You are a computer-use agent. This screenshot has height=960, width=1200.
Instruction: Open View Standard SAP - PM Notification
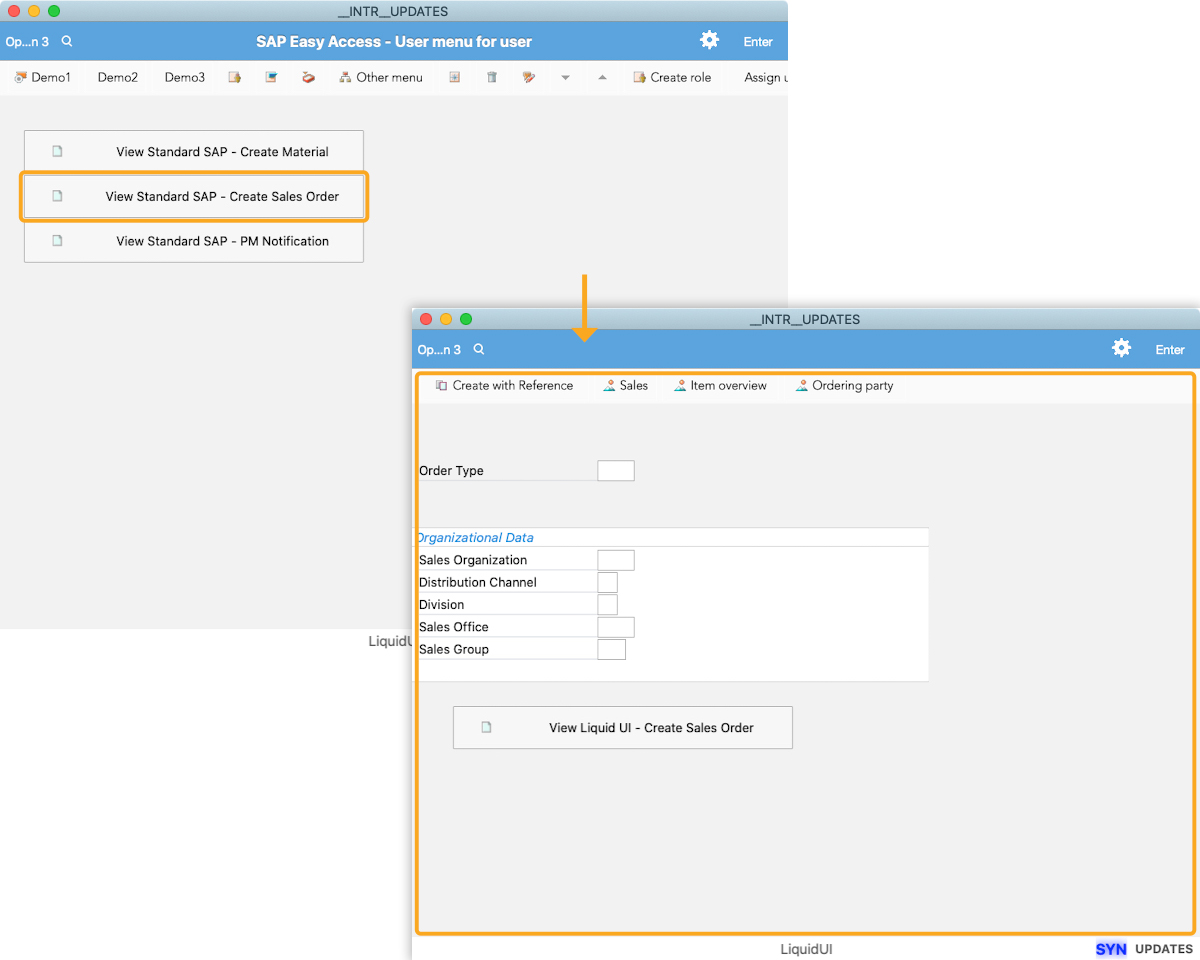coord(194,241)
